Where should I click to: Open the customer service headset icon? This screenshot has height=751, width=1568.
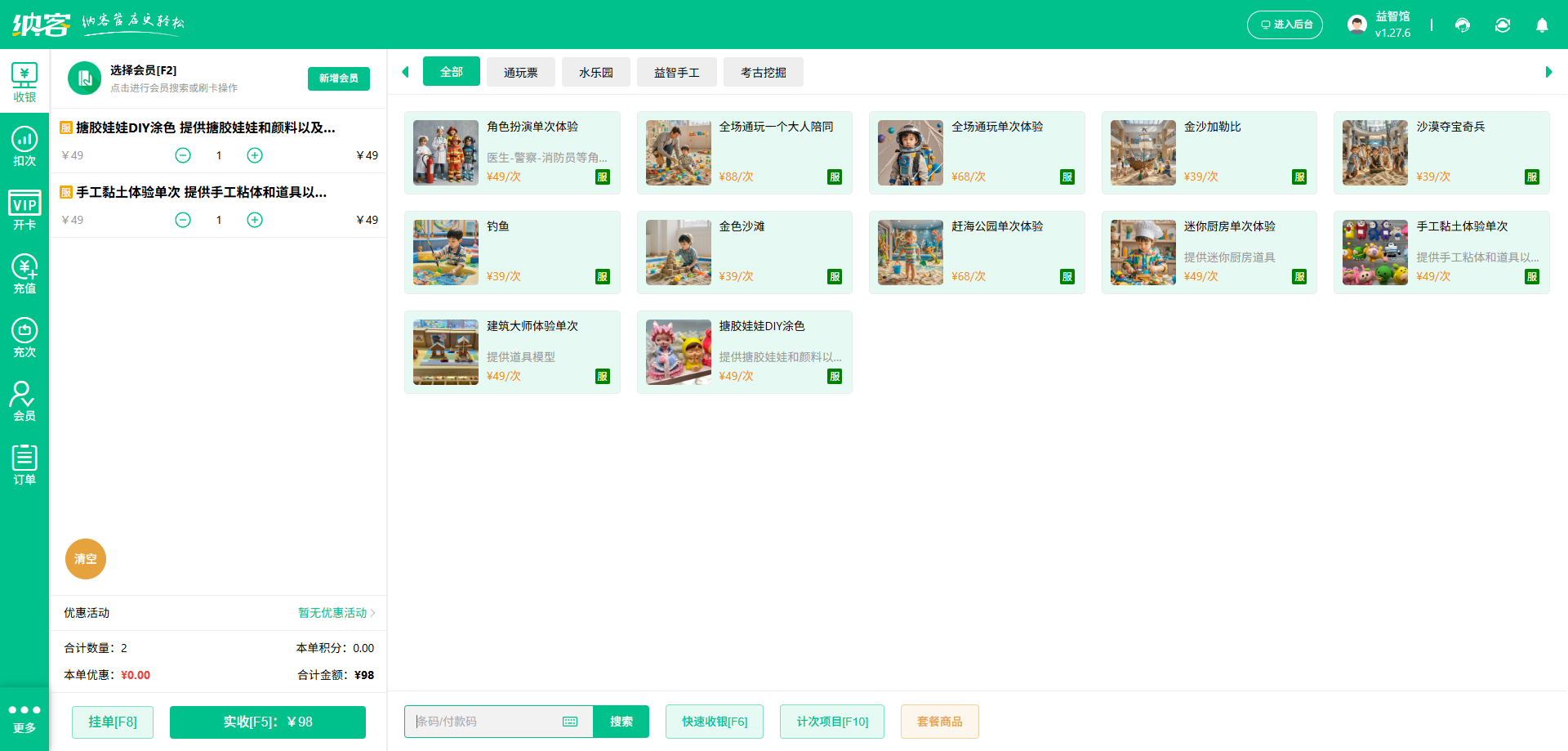(x=1463, y=25)
